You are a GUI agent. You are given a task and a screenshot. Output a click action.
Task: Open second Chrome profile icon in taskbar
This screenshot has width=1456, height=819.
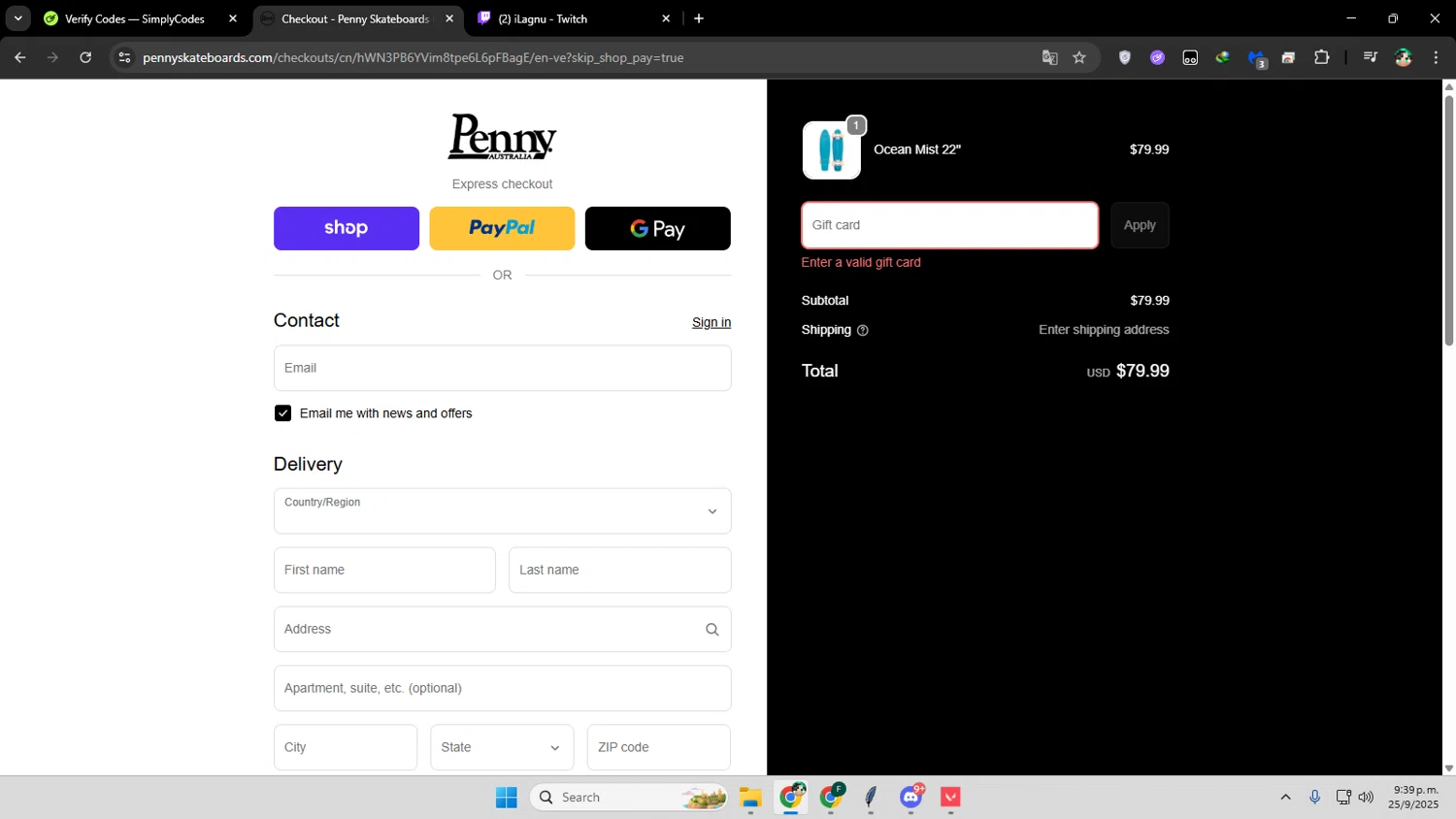tap(831, 797)
